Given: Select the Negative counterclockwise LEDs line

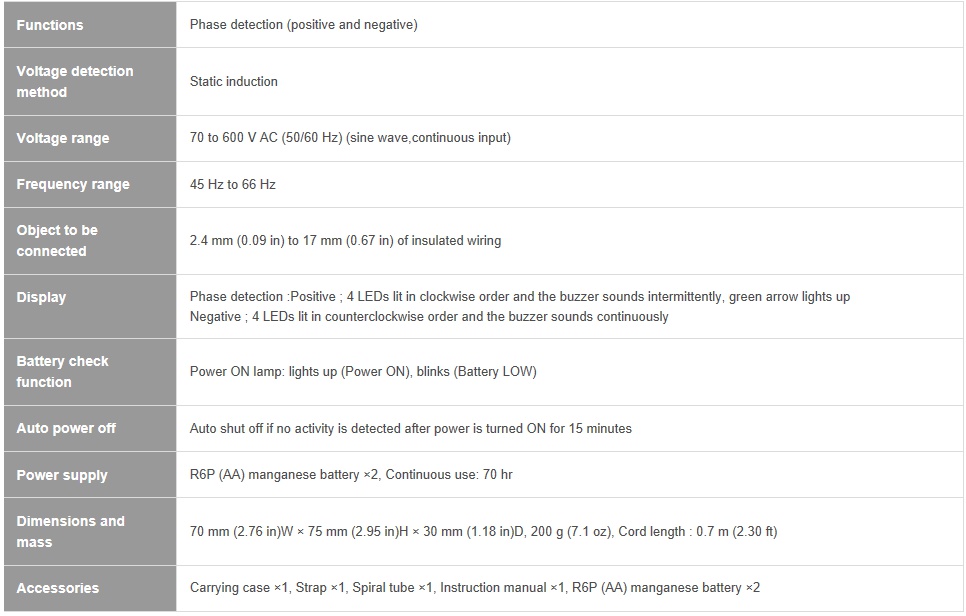Looking at the screenshot, I should coord(429,317).
